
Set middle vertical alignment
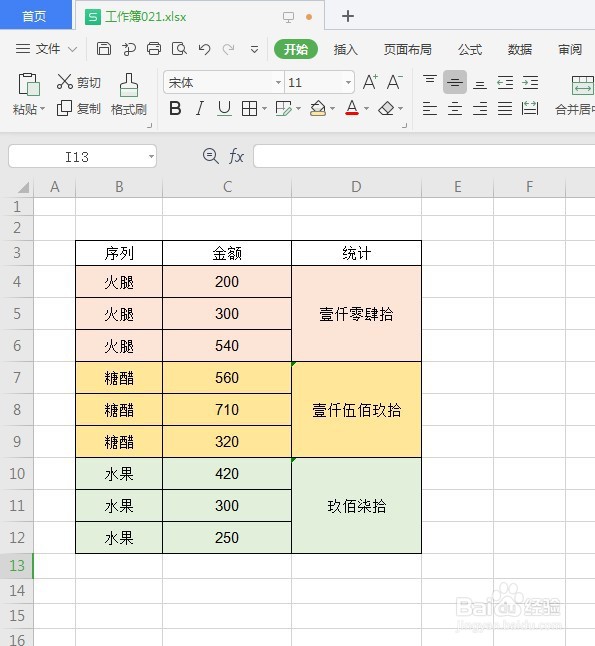(455, 82)
